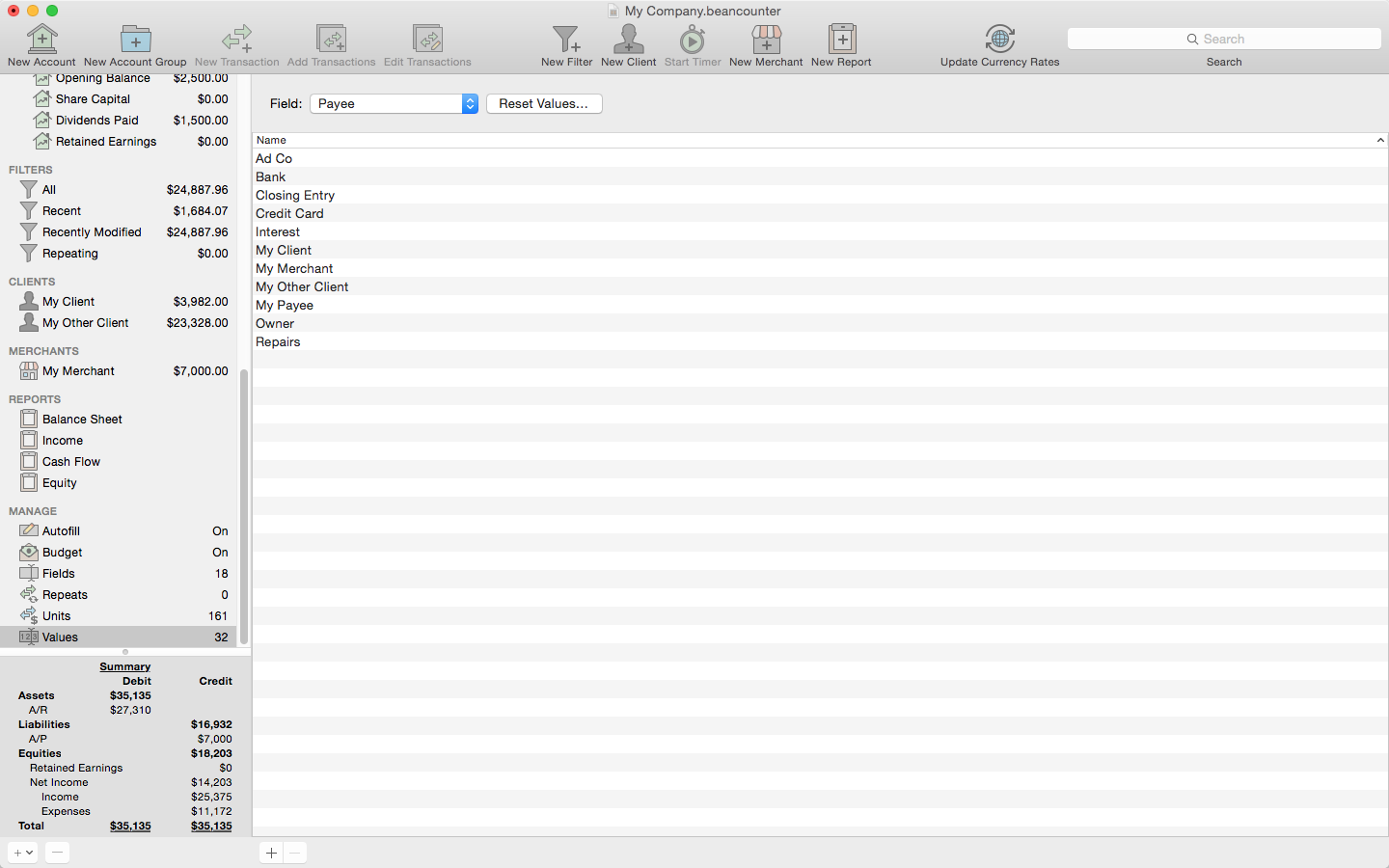Toggle sort order on the Name column
The image size is (1389, 868).
(x=820, y=140)
